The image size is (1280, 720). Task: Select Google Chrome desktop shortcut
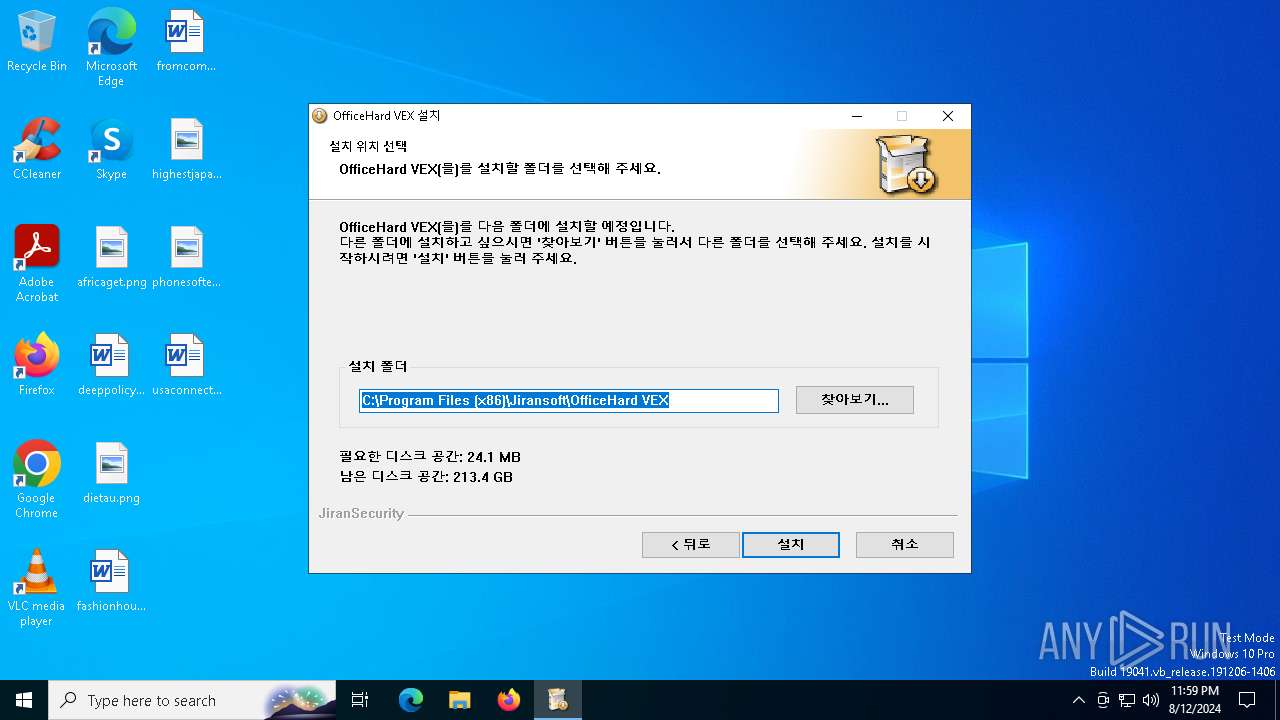(x=37, y=479)
